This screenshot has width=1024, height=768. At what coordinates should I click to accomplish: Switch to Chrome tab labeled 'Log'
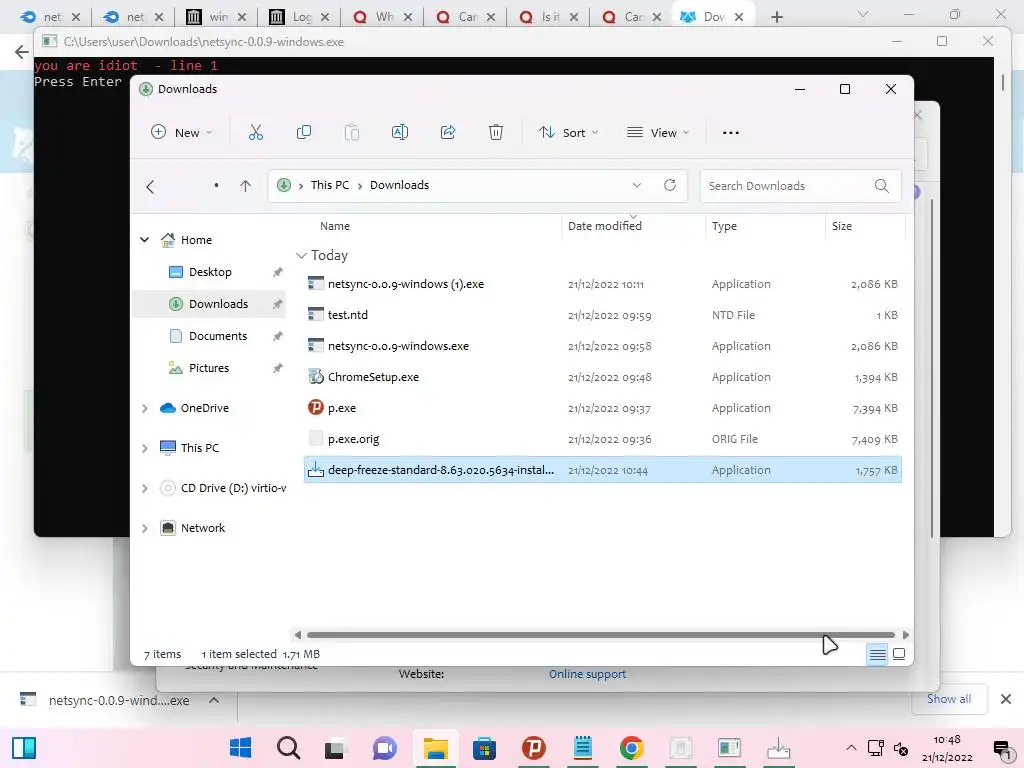300,17
